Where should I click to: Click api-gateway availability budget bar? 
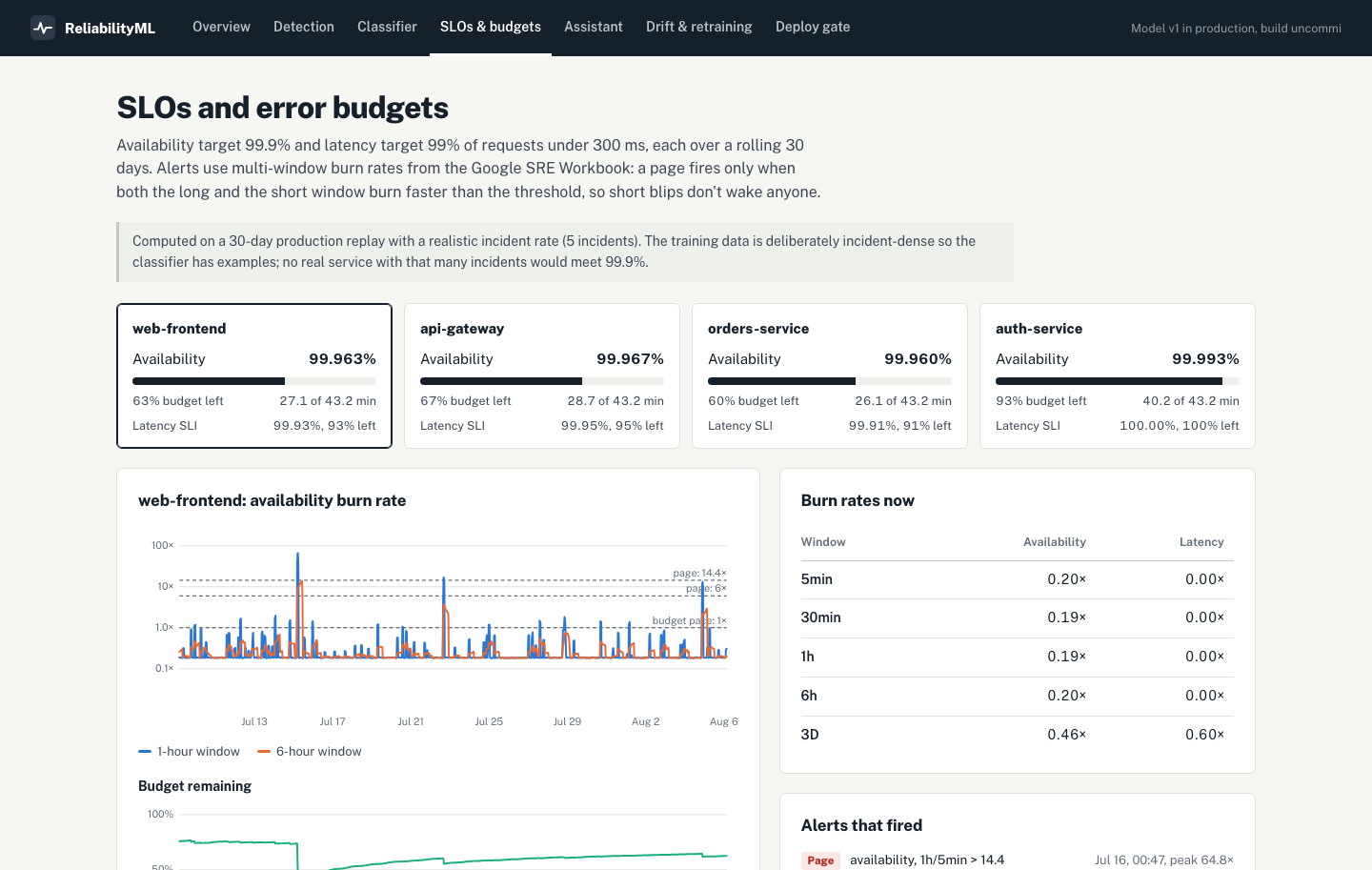pyautogui.click(x=542, y=381)
